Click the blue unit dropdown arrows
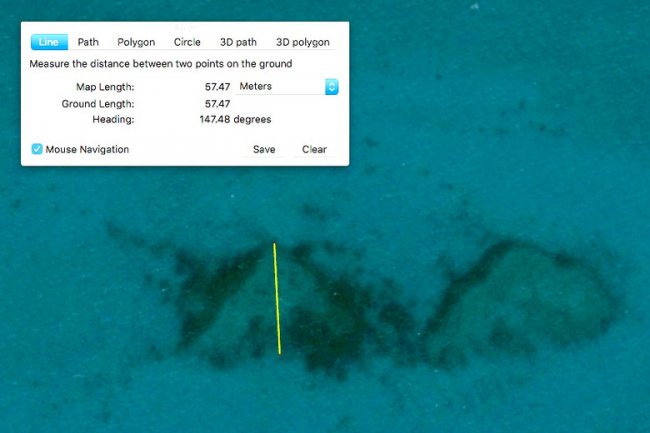Screen dimensions: 650x433 point(331,87)
